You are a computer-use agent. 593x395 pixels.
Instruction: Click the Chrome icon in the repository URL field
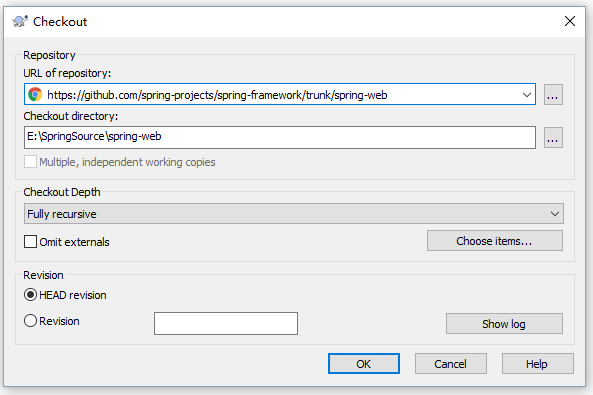point(35,94)
